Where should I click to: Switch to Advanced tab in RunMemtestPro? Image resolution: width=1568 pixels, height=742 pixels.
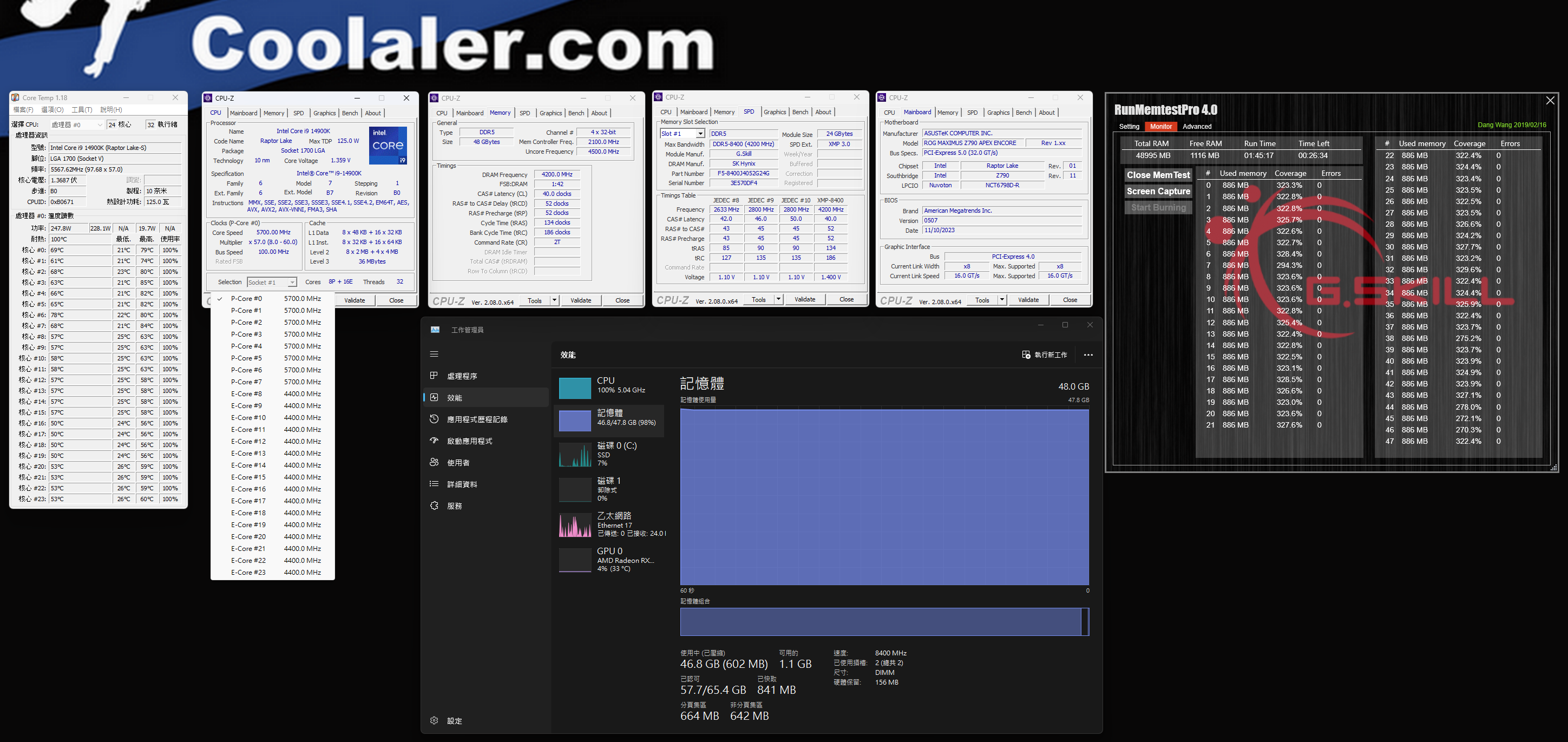click(x=1197, y=127)
